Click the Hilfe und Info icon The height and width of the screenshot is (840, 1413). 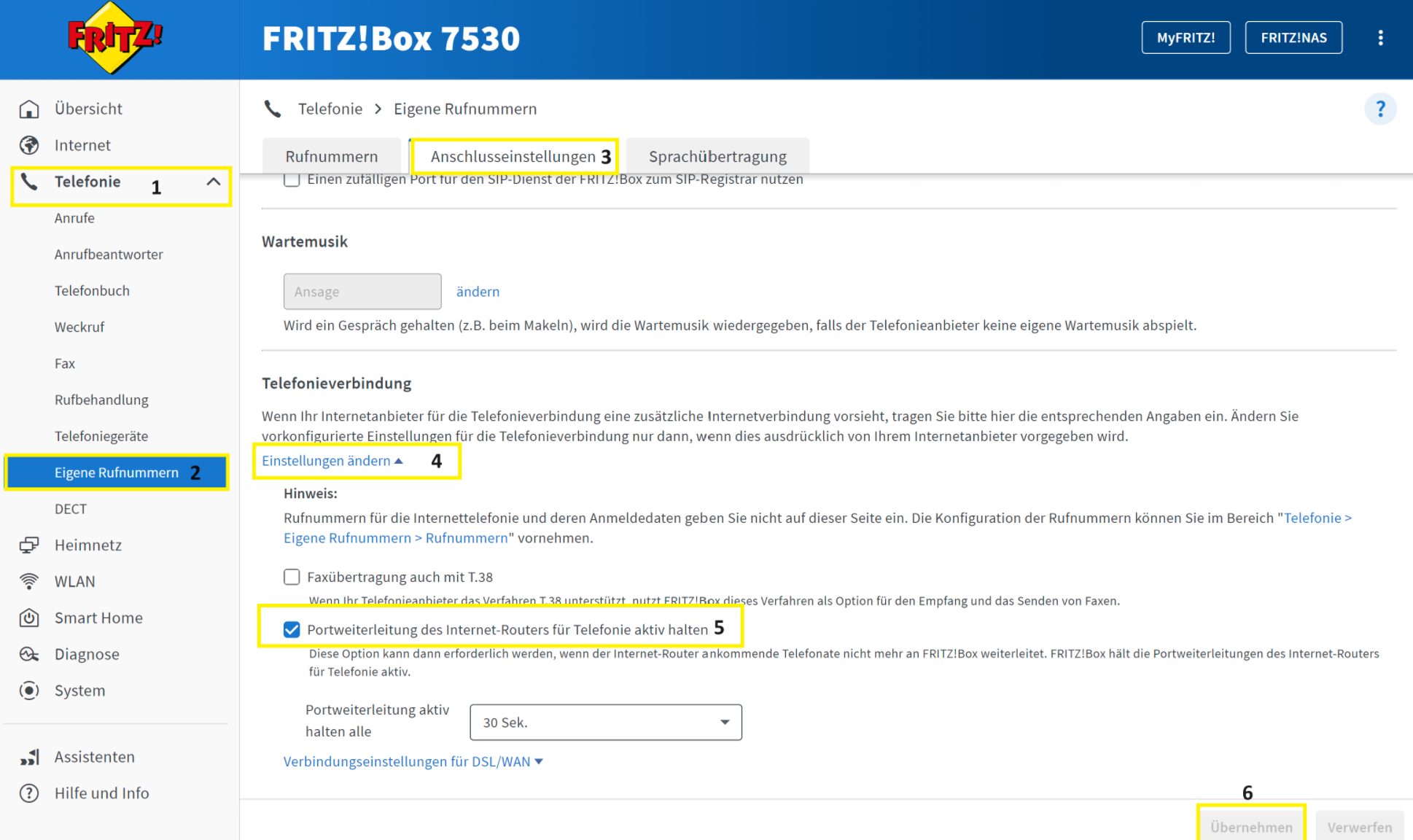29,793
